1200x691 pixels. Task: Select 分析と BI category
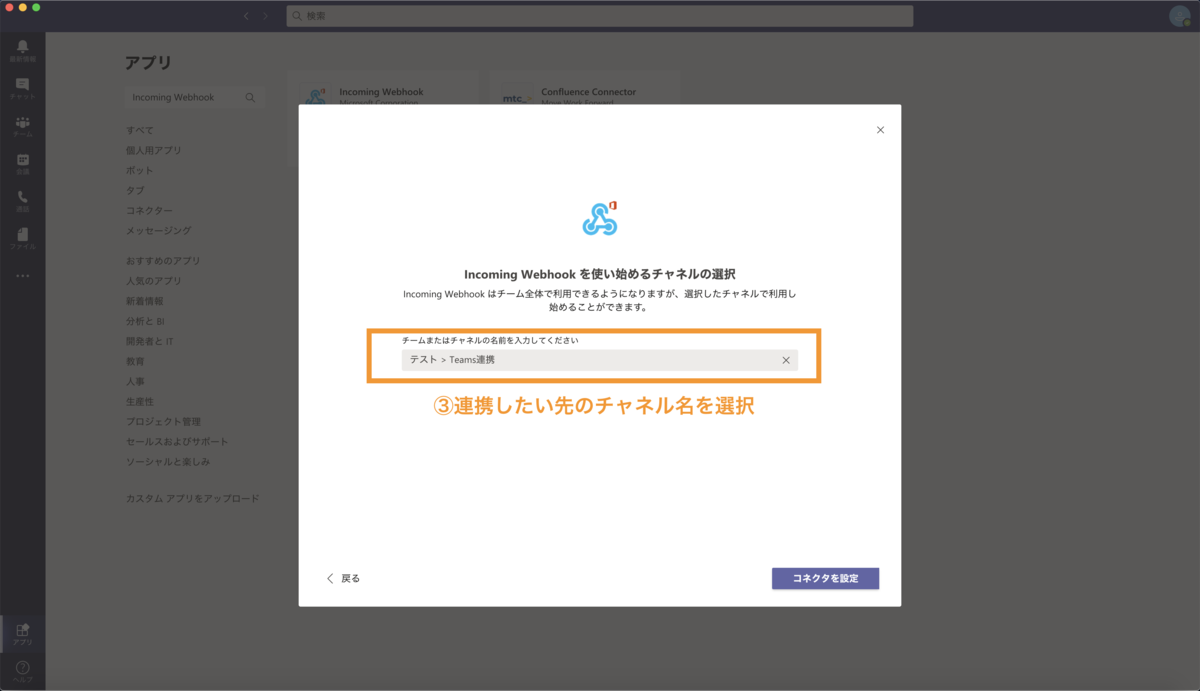145,321
